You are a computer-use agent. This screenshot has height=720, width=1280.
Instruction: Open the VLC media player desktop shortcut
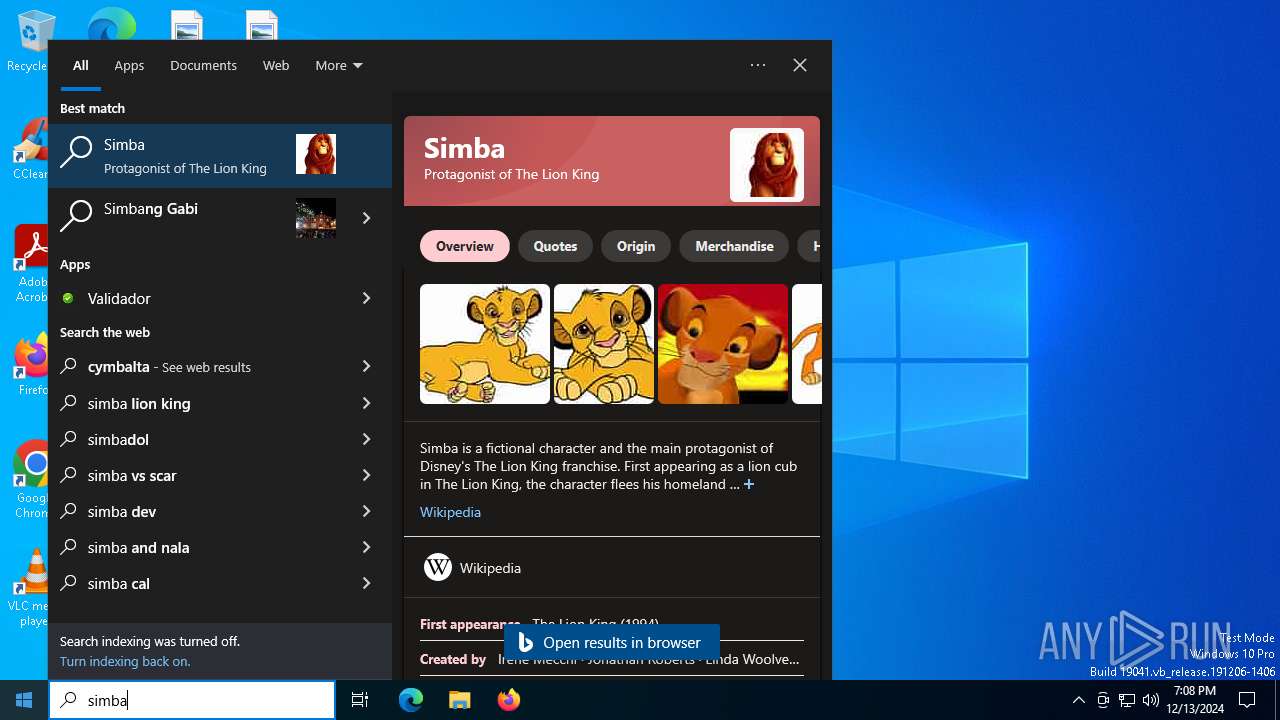click(32, 588)
